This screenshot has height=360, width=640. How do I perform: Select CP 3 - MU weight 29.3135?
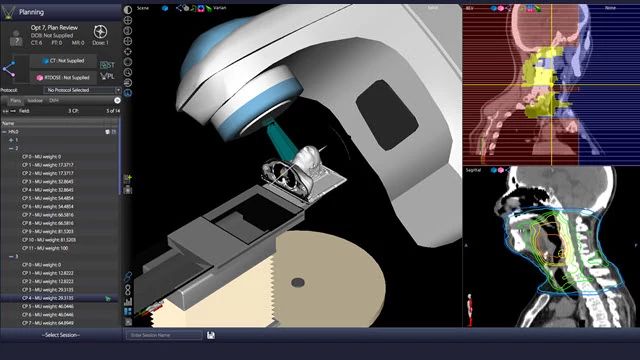tap(48, 290)
